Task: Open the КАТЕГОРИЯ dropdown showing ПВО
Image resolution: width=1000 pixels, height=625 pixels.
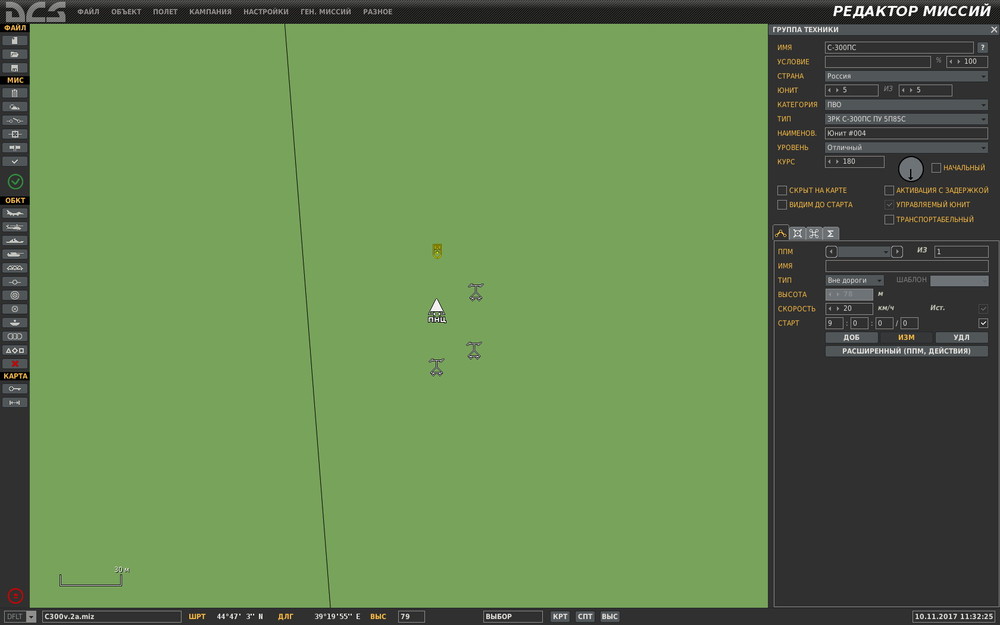Action: (906, 105)
